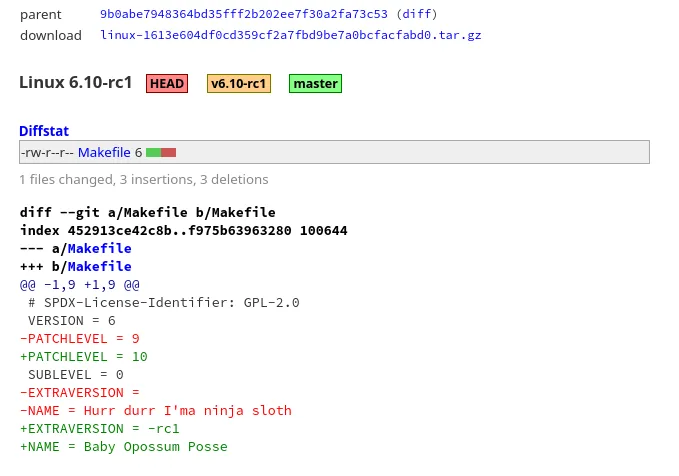Open the v6.10-rc1 tag badge
The image size is (679, 476).
(239, 84)
